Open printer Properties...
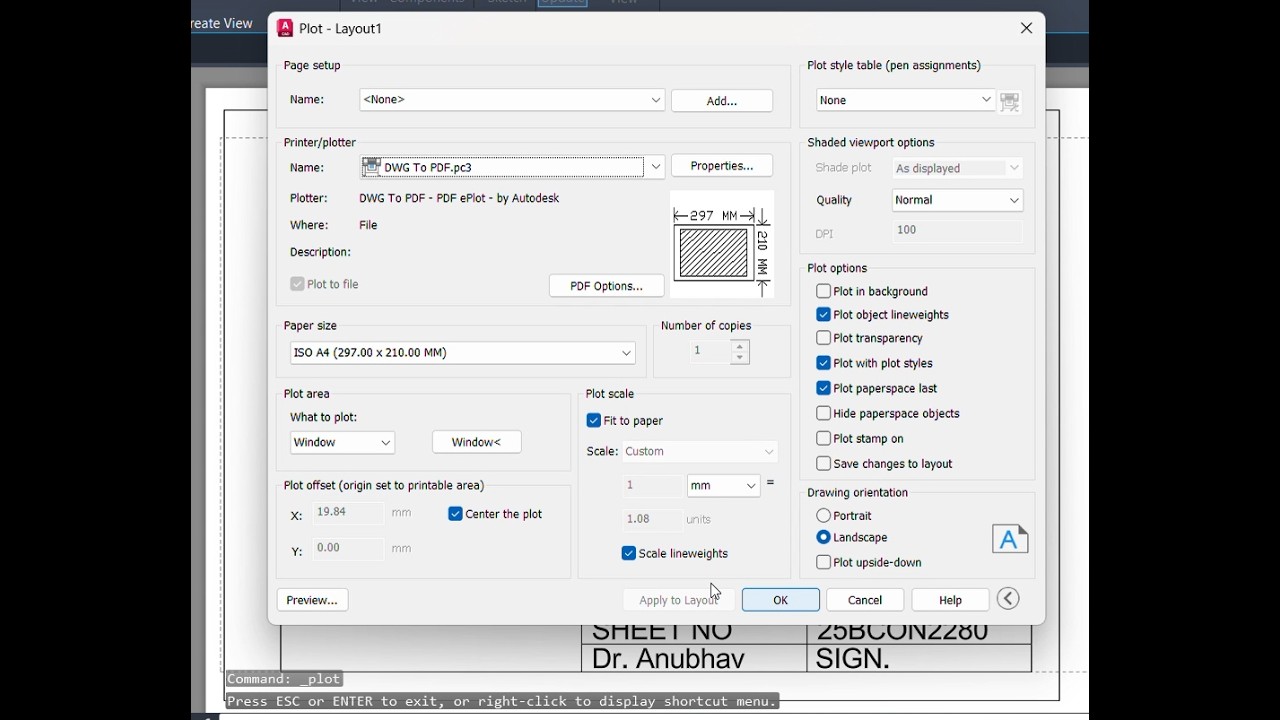 point(722,166)
